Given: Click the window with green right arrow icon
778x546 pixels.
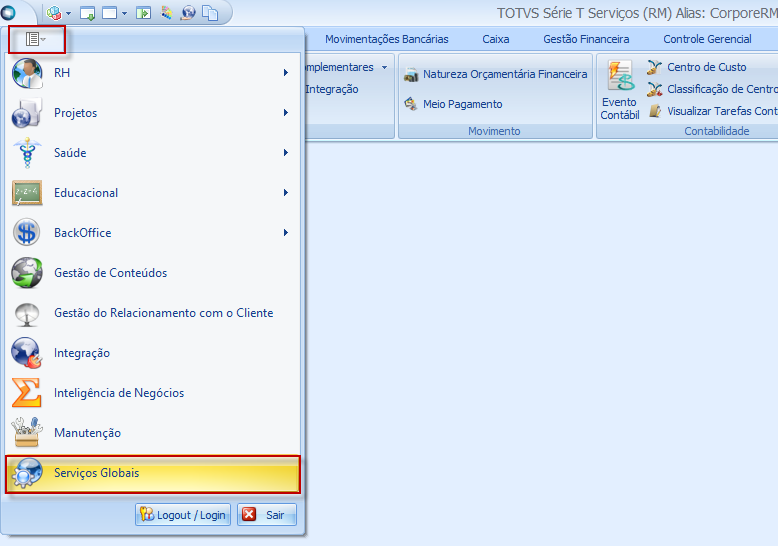Looking at the screenshot, I should click(x=143, y=13).
